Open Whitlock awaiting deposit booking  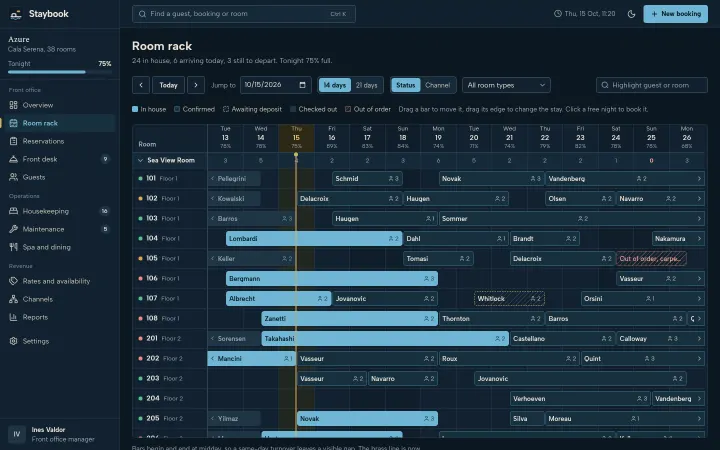(x=509, y=298)
